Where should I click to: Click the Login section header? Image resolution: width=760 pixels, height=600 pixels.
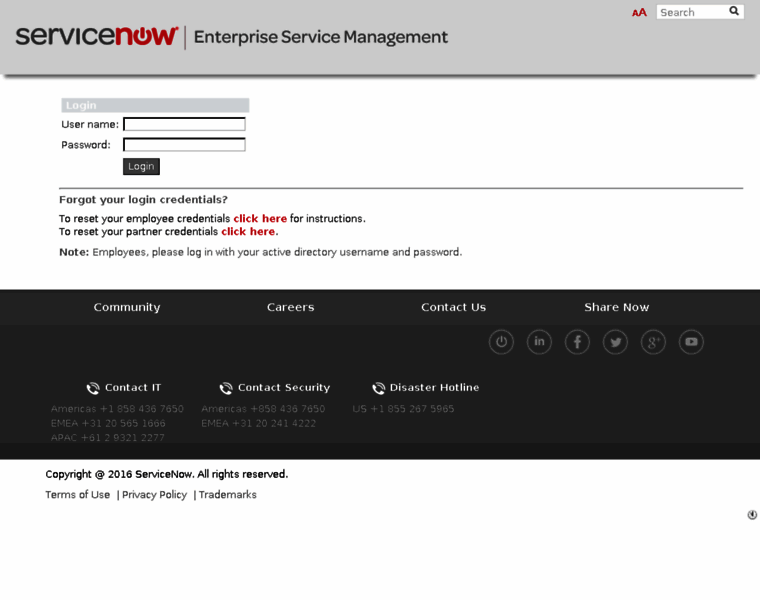155,105
